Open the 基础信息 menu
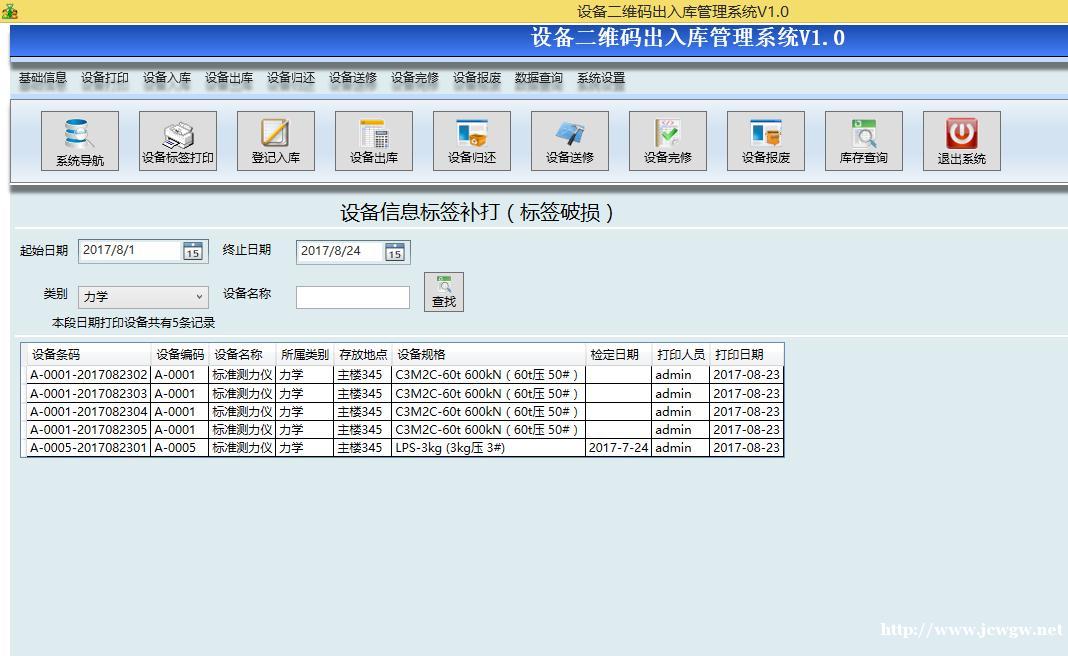Image resolution: width=1068 pixels, height=656 pixels. click(x=42, y=78)
